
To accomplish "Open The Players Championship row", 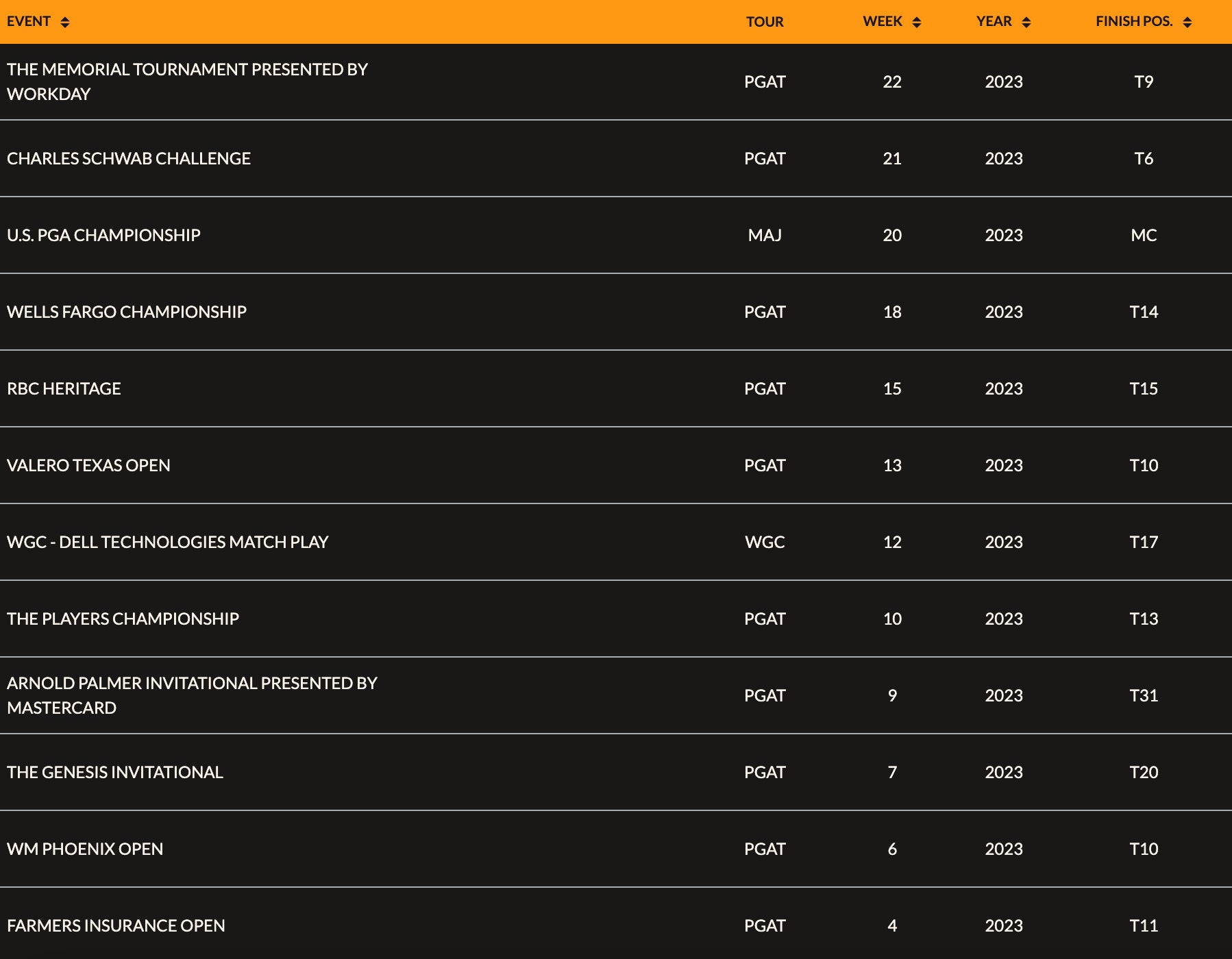I will tap(123, 619).
